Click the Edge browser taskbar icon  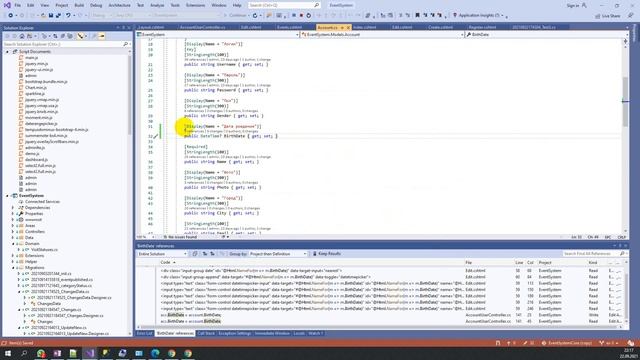[155, 353]
